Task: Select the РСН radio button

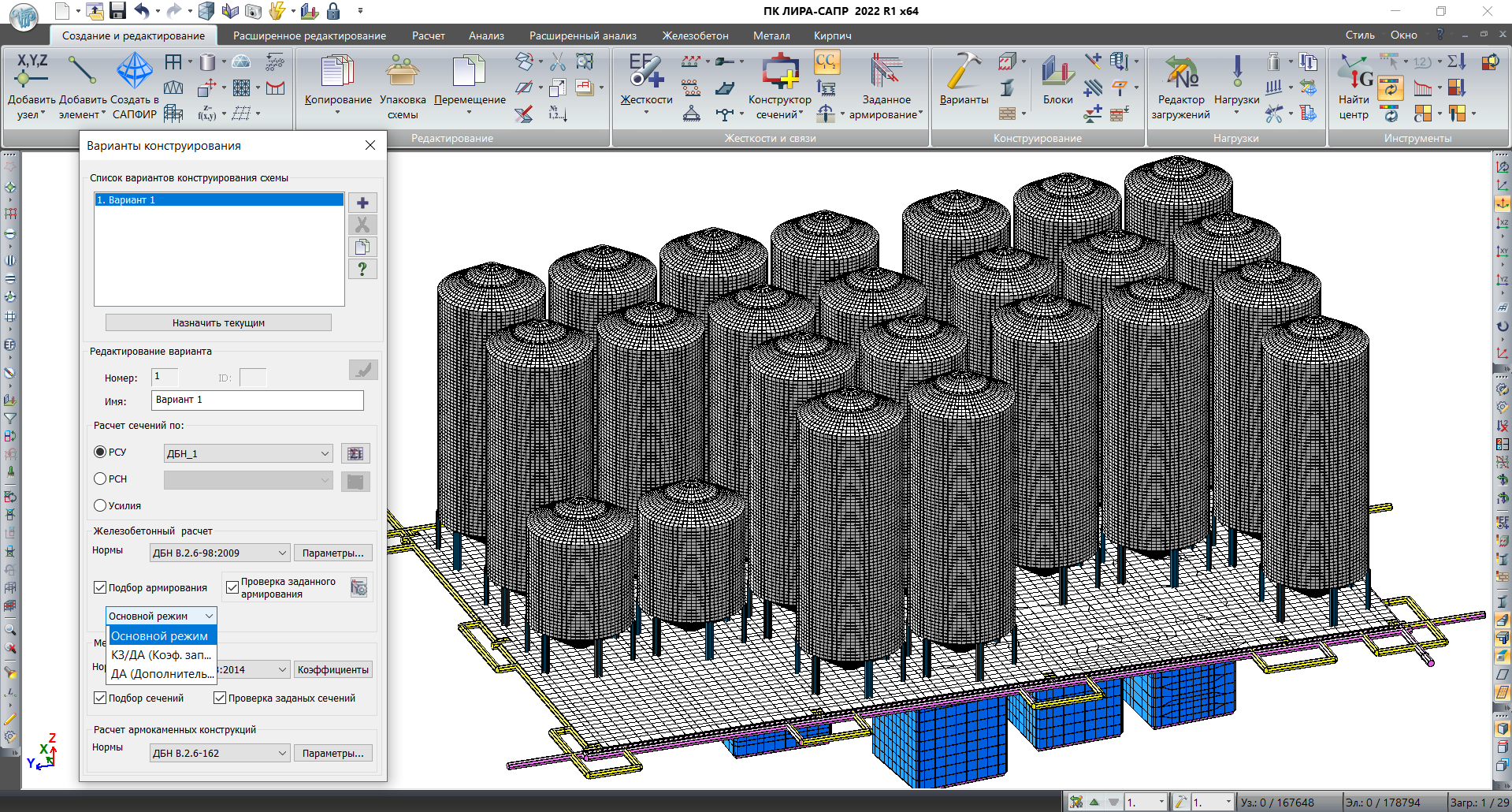Action: (x=100, y=479)
